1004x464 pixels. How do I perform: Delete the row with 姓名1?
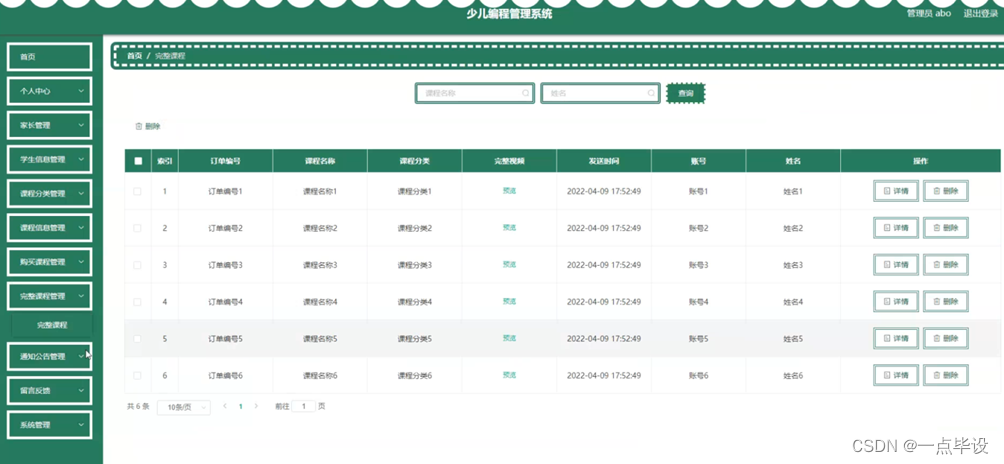946,191
